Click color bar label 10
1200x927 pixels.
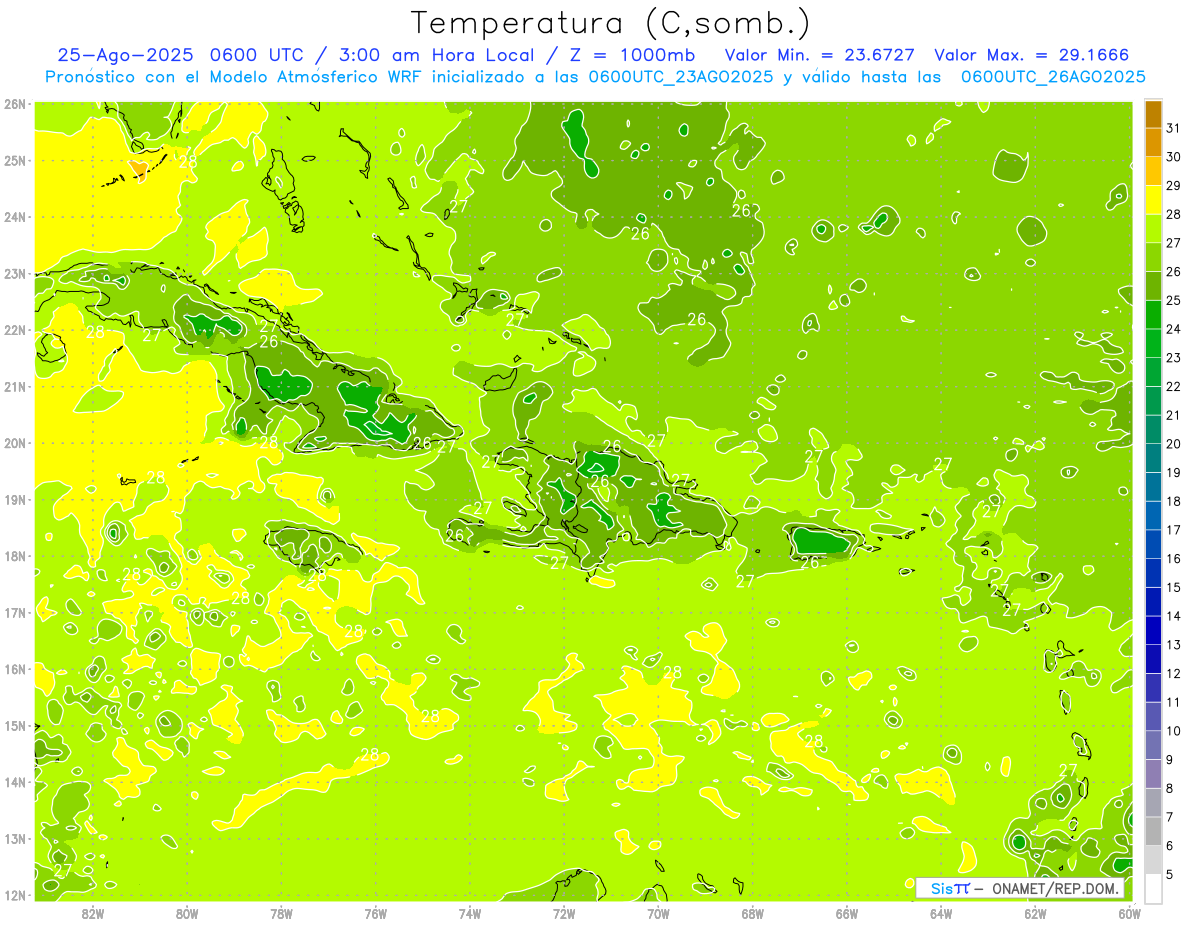pos(1174,731)
